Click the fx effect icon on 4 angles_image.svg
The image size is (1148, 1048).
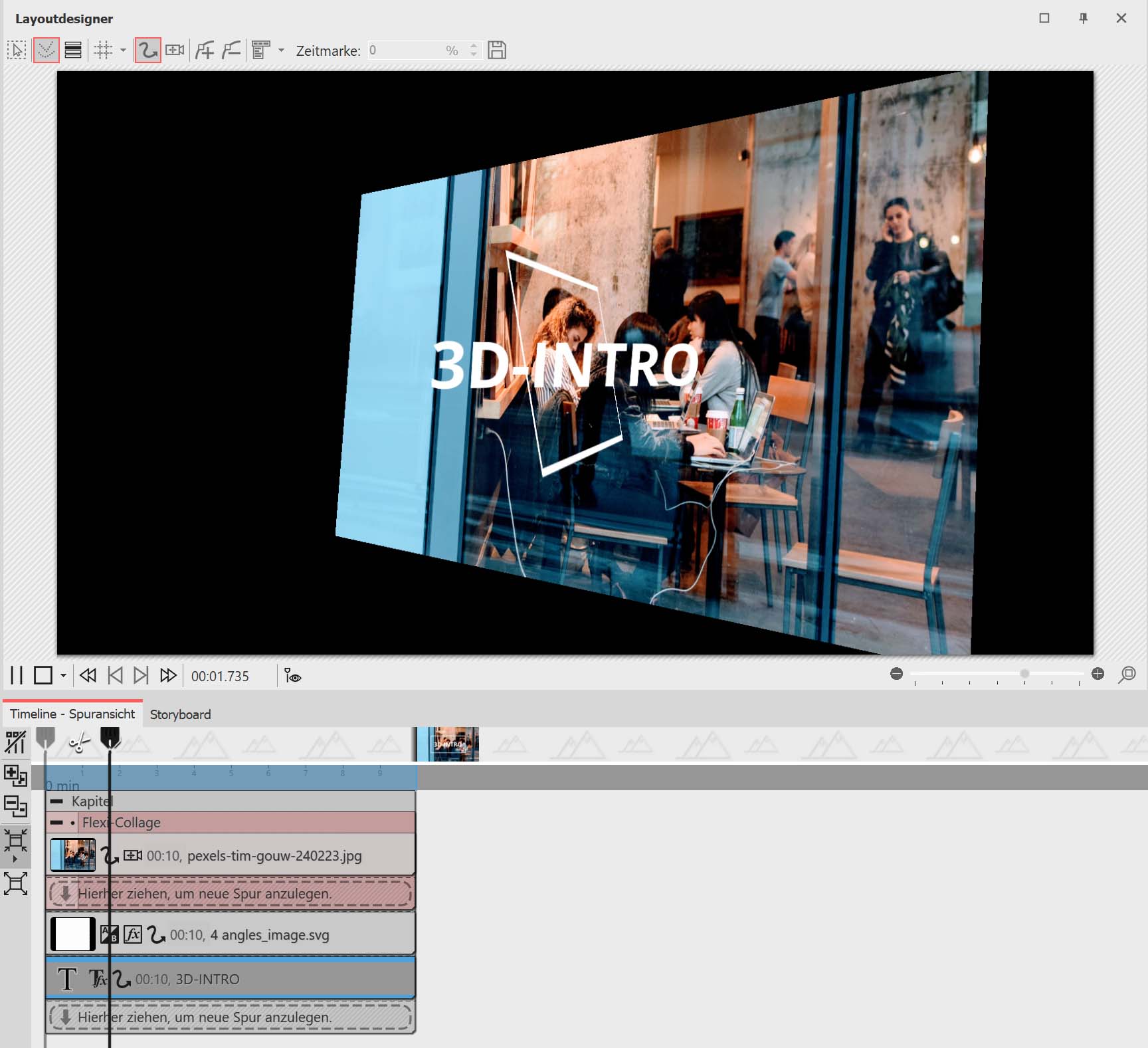pyautogui.click(x=133, y=935)
